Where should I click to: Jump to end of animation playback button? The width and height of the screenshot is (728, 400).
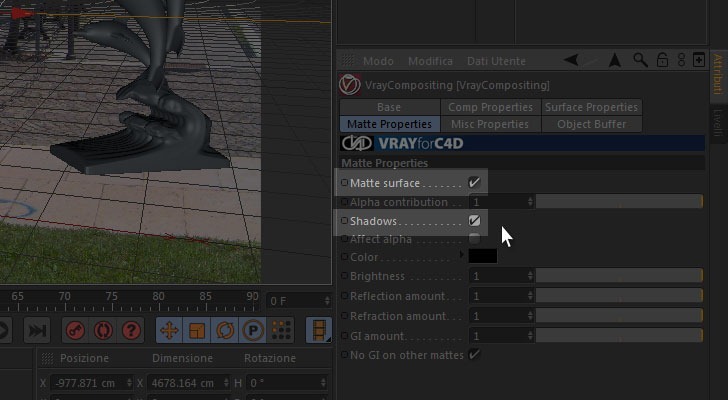37,330
